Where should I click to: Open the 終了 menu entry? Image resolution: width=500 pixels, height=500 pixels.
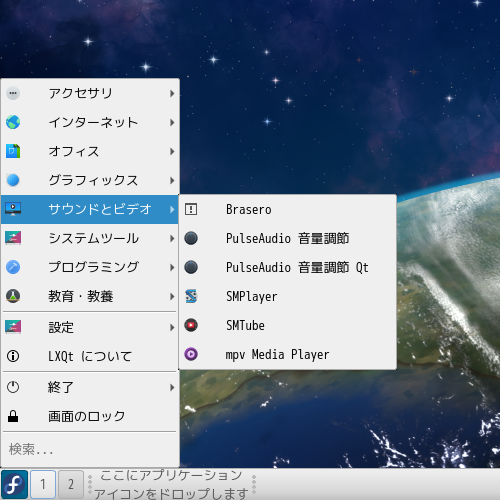pyautogui.click(x=90, y=387)
